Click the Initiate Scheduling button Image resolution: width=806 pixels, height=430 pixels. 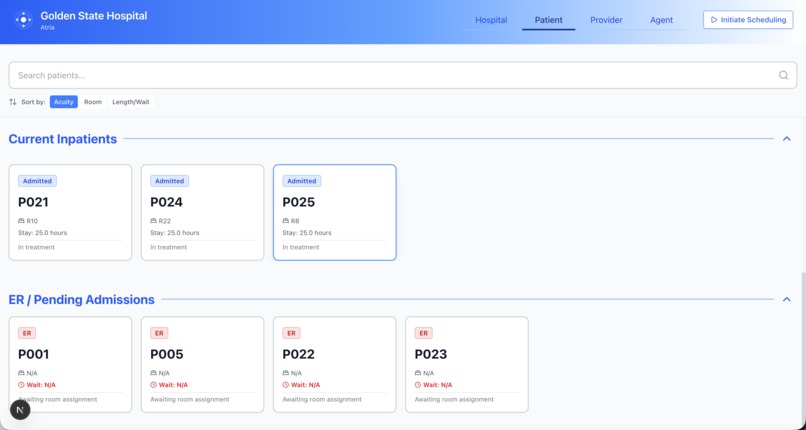748,20
